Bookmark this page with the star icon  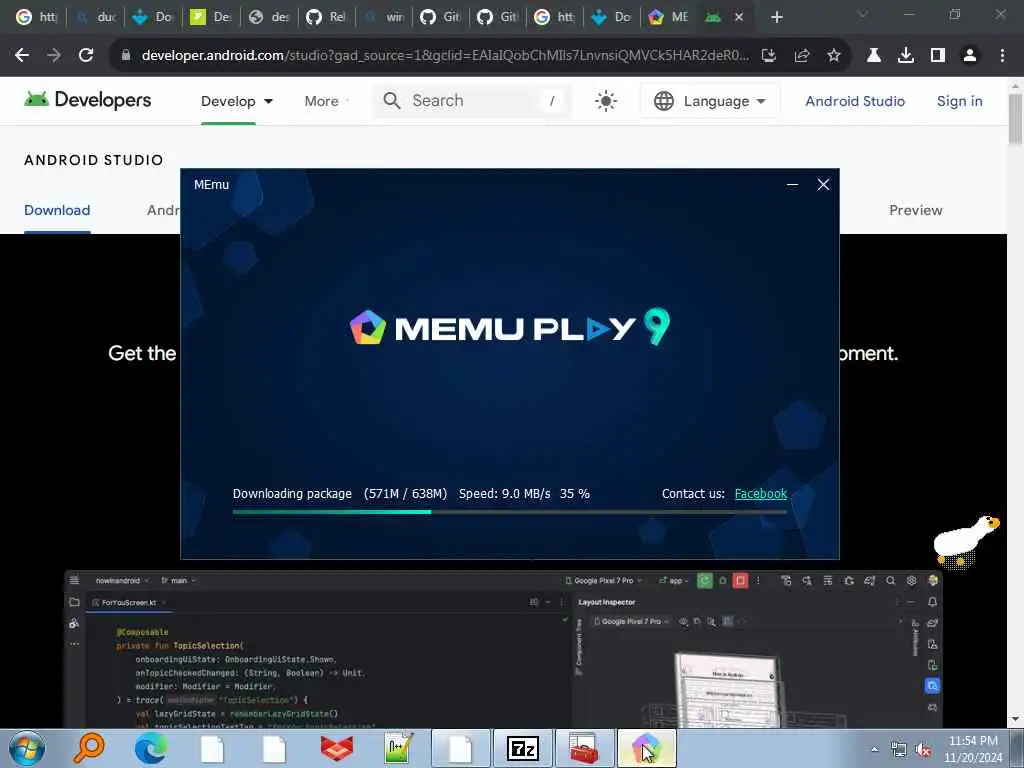click(x=834, y=56)
